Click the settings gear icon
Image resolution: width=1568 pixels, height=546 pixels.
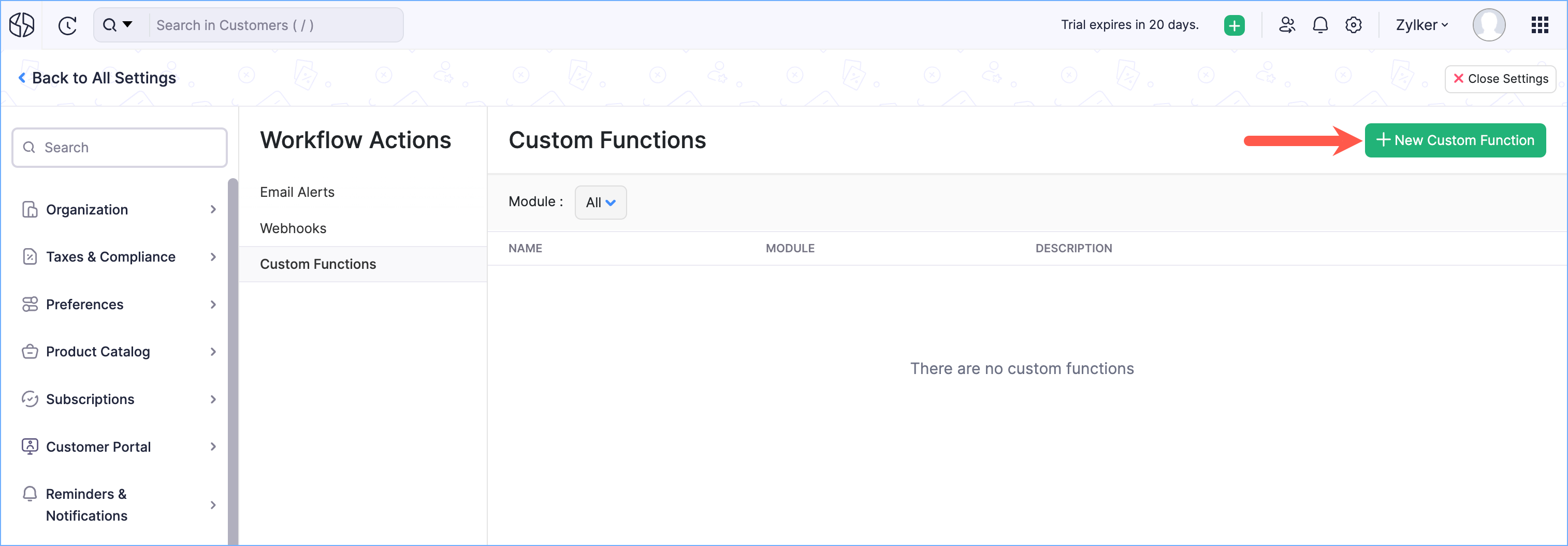[x=1353, y=25]
